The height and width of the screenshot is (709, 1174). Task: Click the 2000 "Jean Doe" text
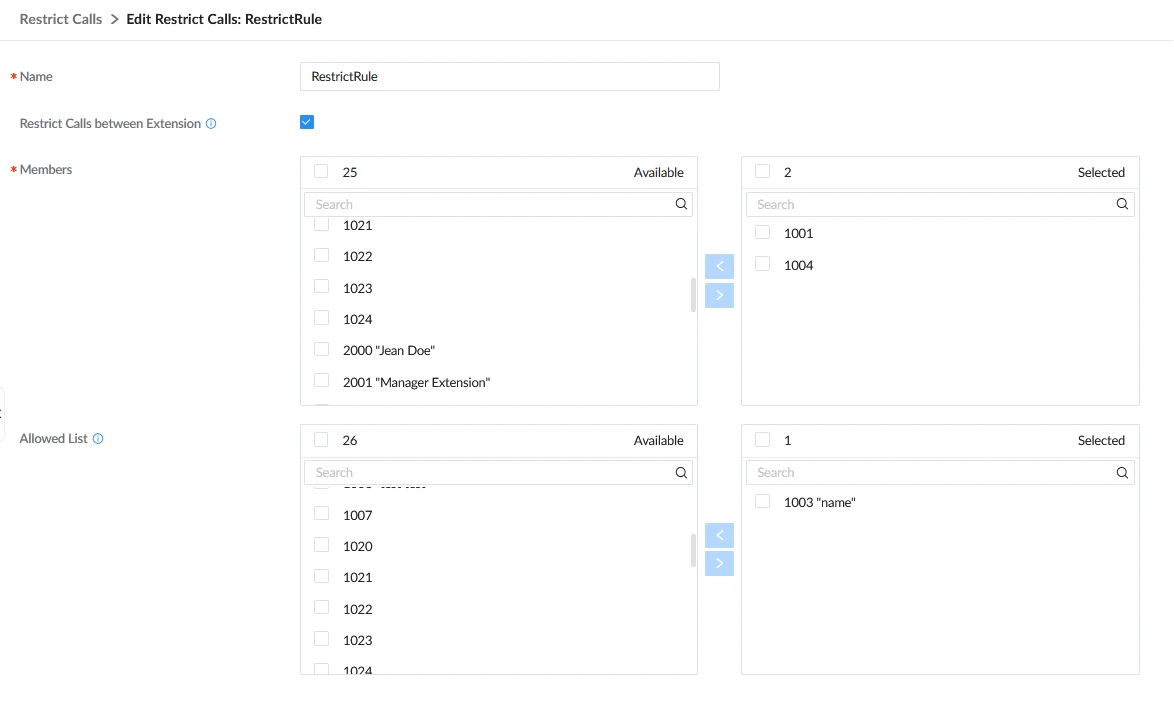tap(389, 350)
